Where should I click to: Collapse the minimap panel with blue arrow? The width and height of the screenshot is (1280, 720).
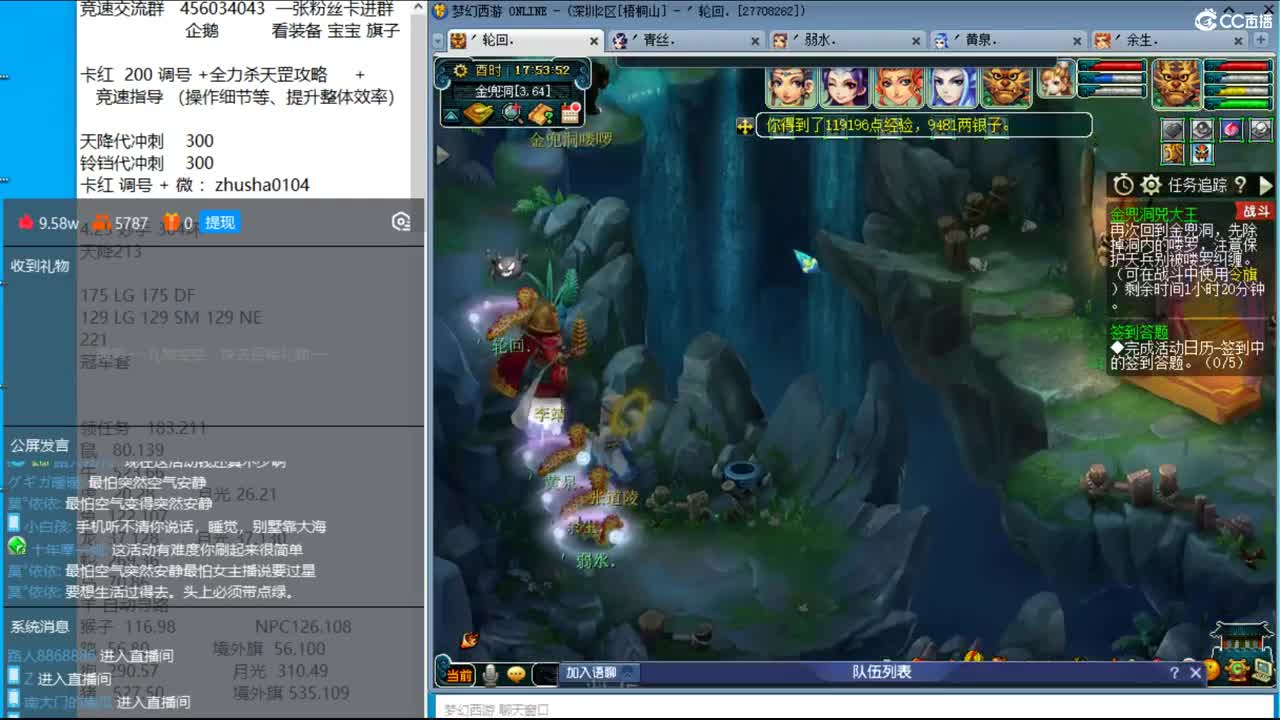(451, 115)
